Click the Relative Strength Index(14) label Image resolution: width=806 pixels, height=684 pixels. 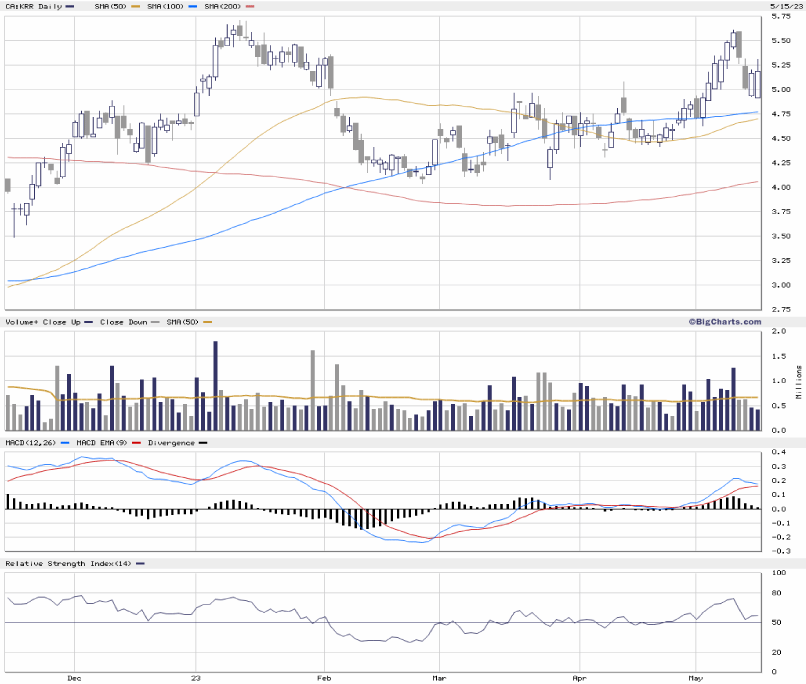pos(68,564)
